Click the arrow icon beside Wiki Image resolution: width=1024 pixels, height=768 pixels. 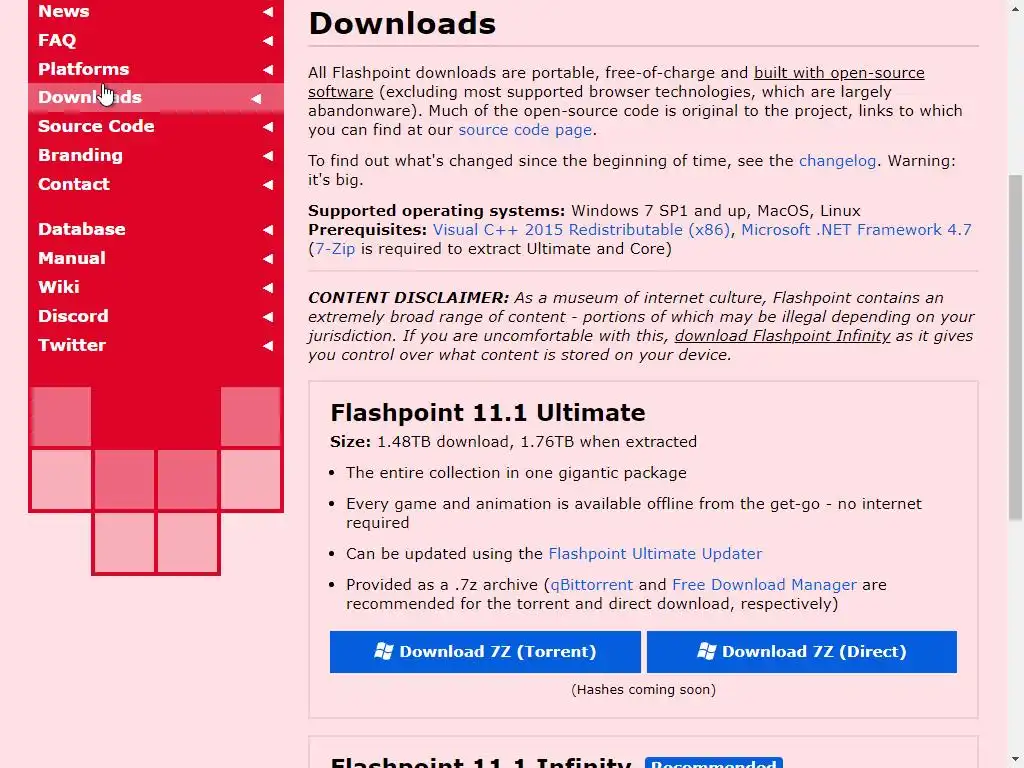268,287
